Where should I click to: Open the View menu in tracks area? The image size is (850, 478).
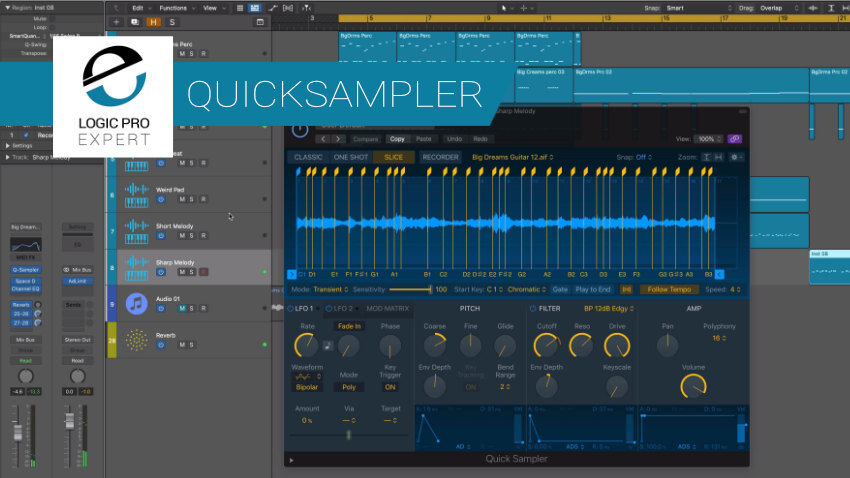coord(214,8)
